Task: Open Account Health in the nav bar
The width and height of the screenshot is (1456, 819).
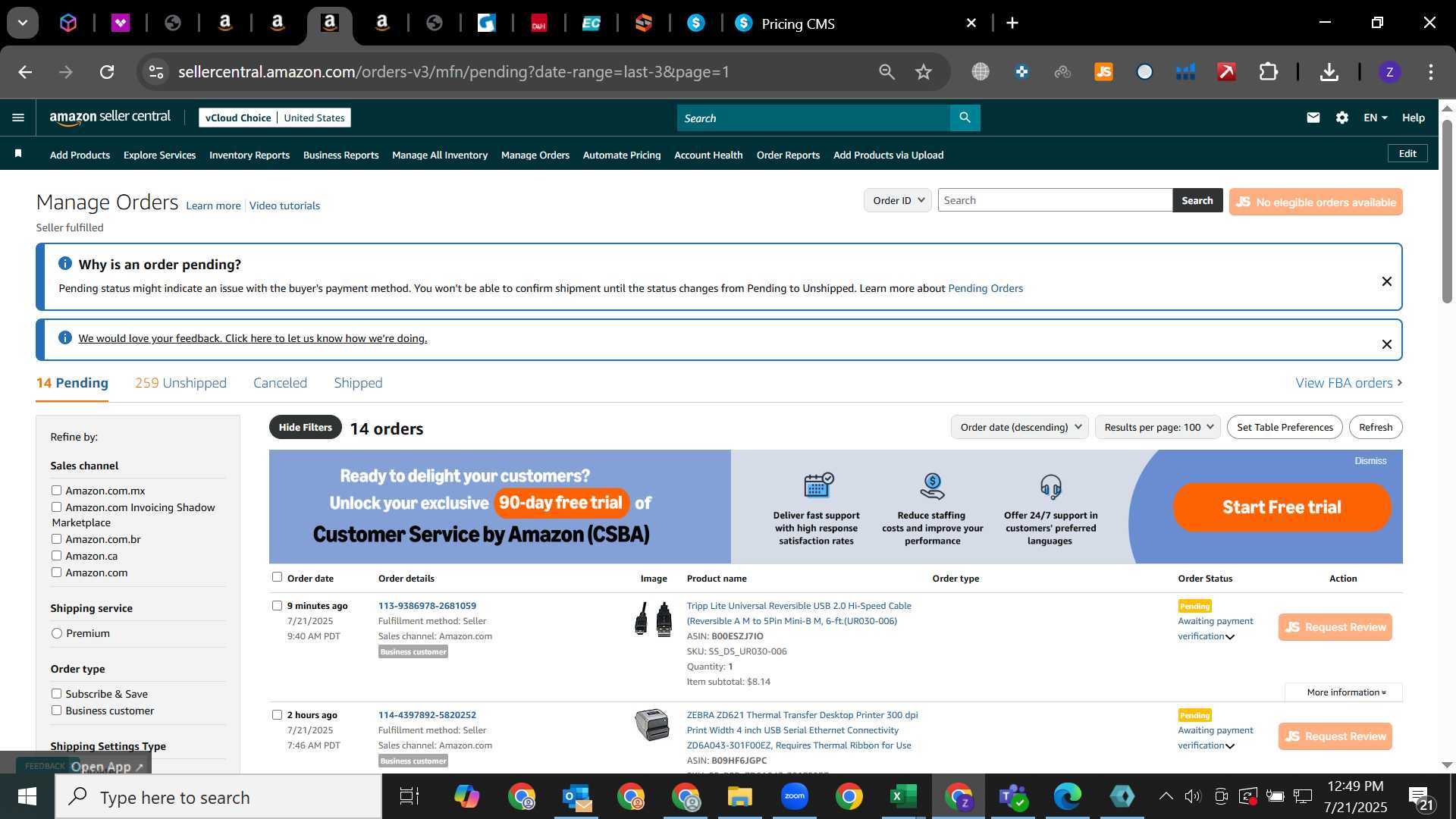Action: [708, 155]
